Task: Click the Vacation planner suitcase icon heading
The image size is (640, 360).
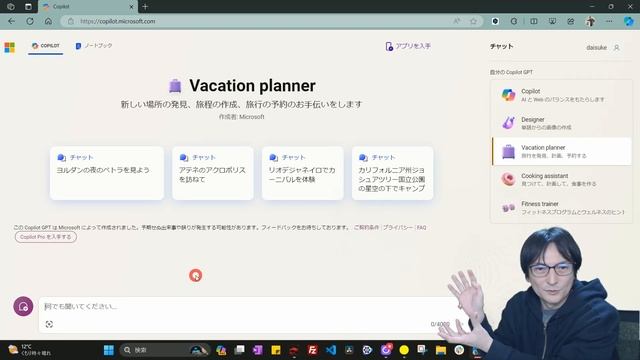Action: 175,86
